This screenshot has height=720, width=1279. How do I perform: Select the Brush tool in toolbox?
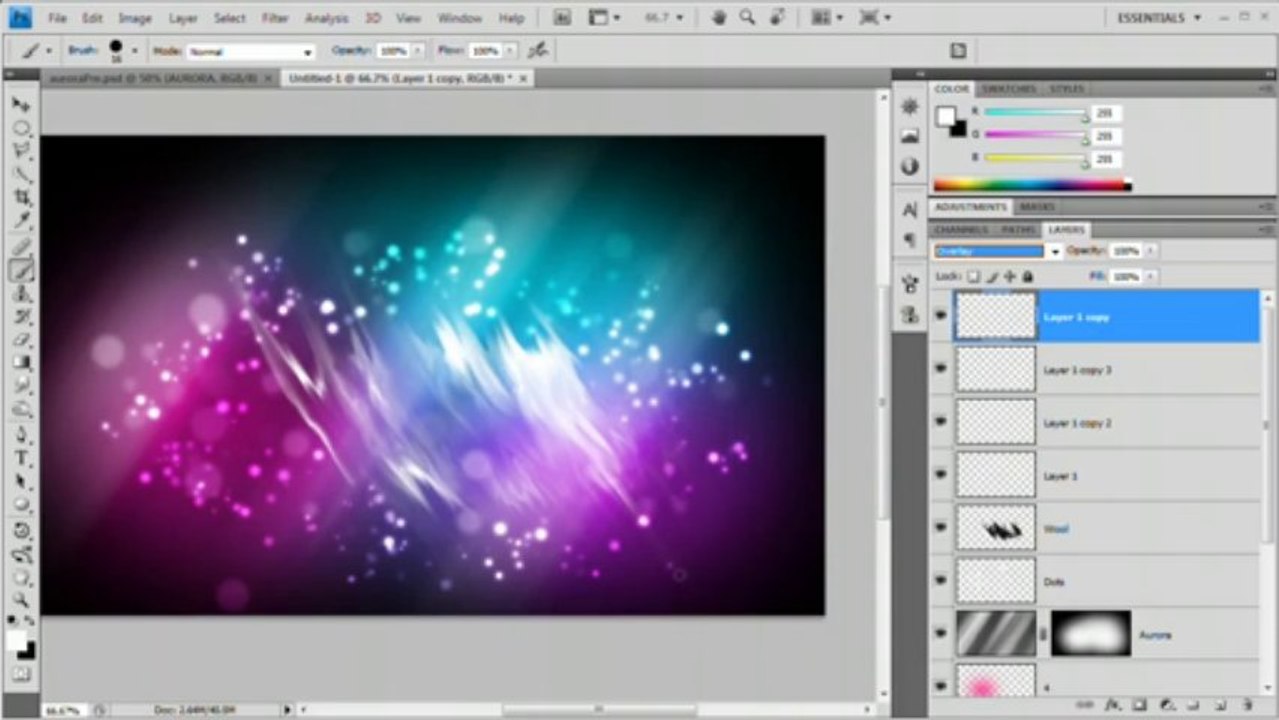tap(21, 270)
